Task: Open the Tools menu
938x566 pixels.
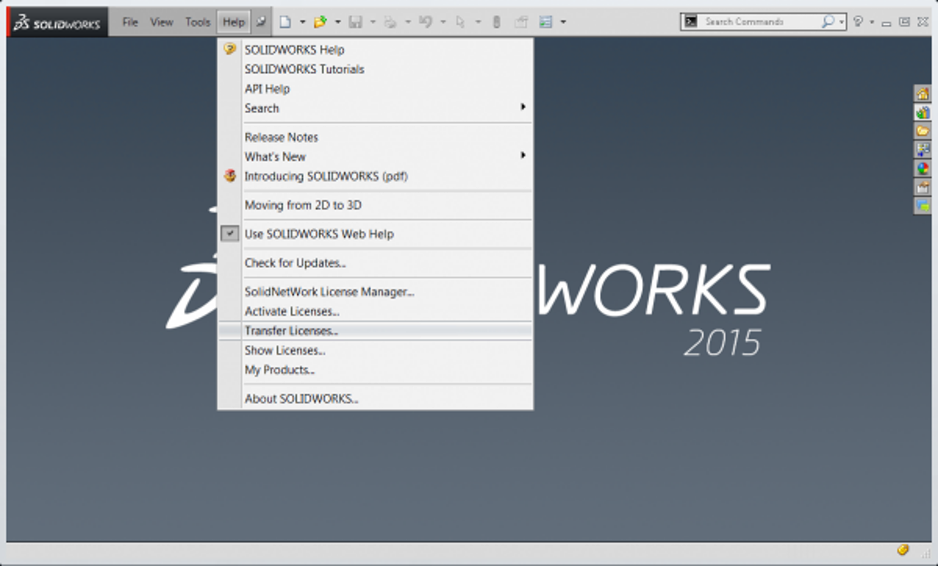Action: pyautogui.click(x=197, y=22)
